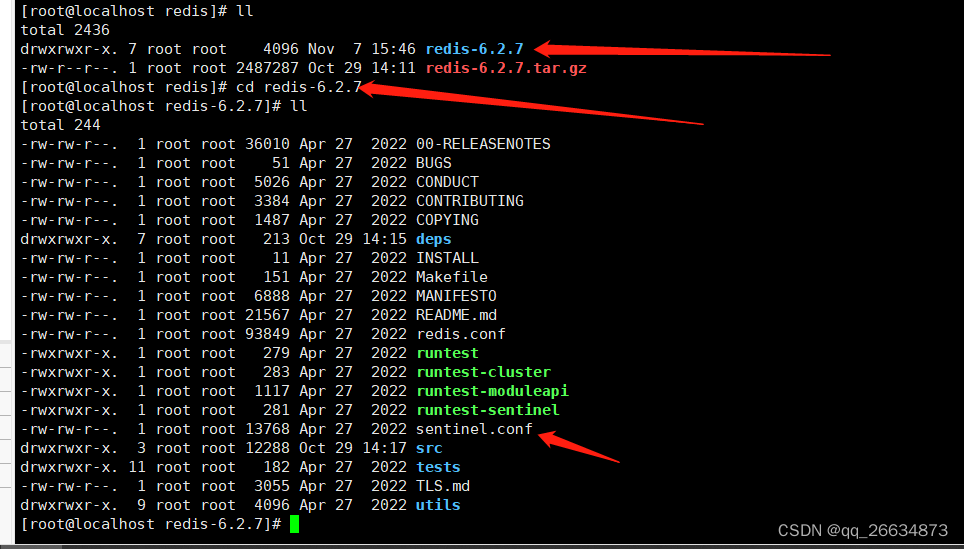Select the runtest-cluster script name
The width and height of the screenshot is (964, 549).
pos(483,373)
